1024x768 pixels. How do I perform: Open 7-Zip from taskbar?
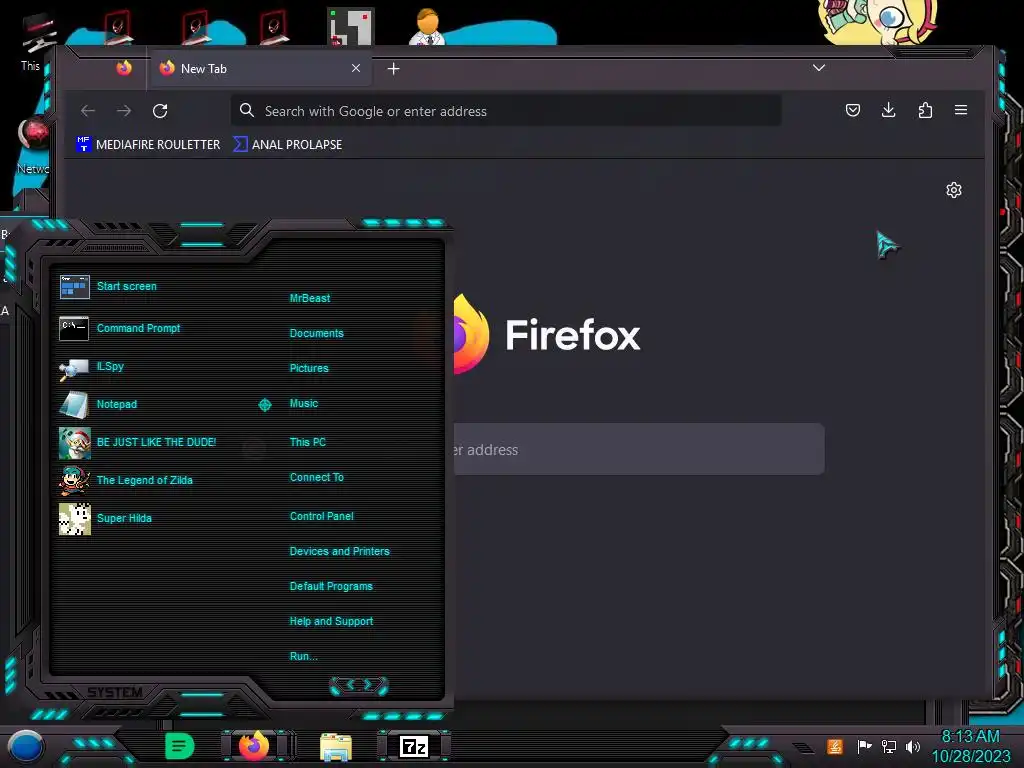tap(414, 746)
